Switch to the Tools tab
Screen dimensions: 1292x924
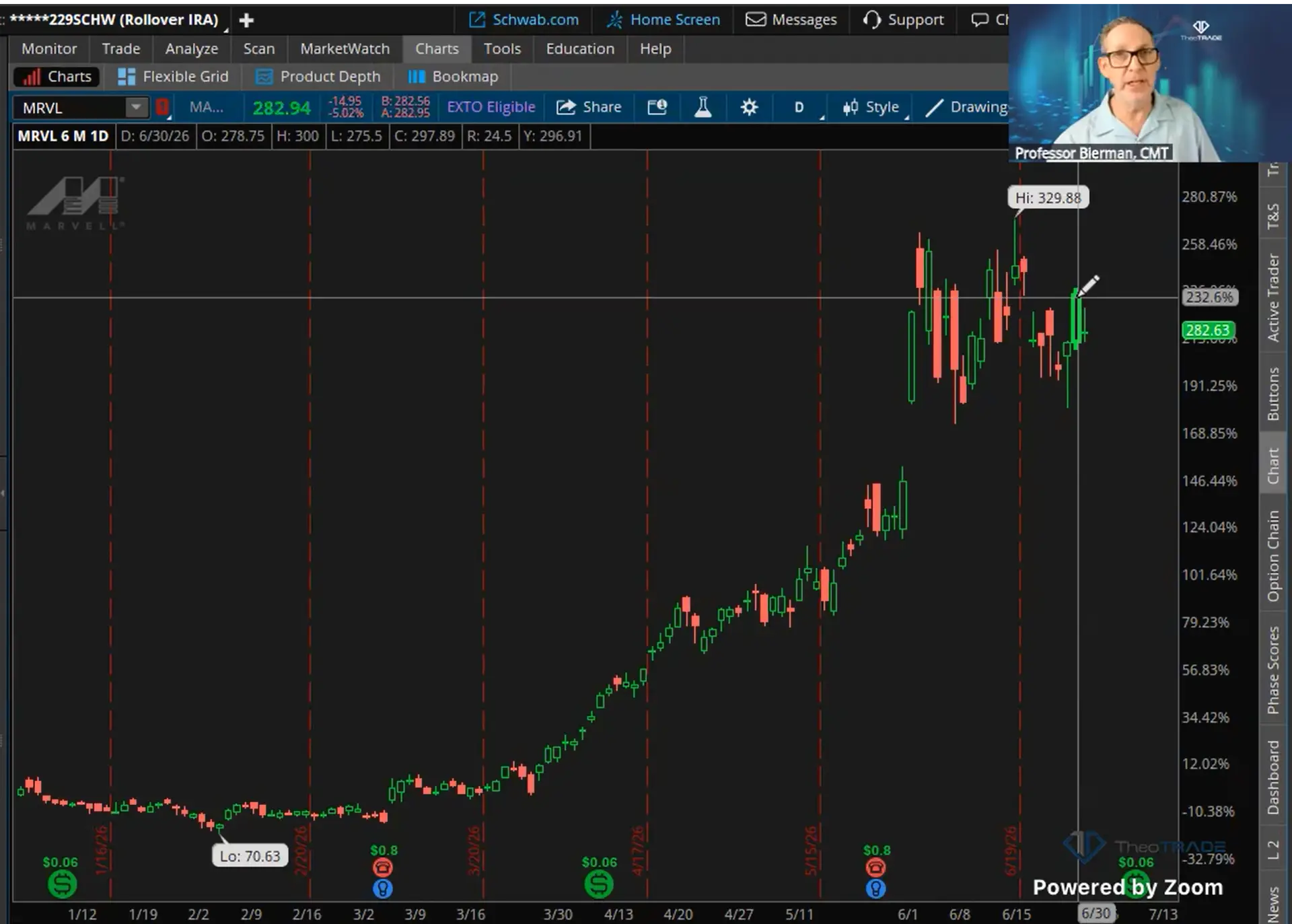pos(502,49)
